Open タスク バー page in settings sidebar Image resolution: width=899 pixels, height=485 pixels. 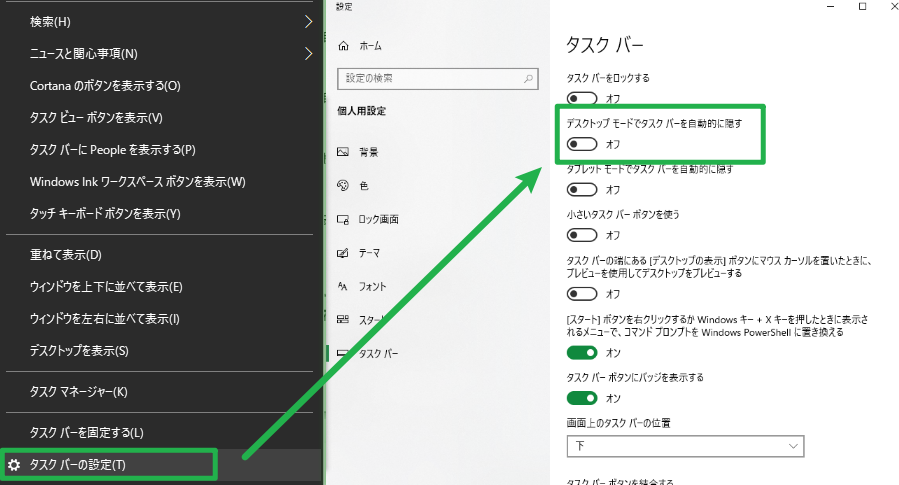click(x=378, y=354)
